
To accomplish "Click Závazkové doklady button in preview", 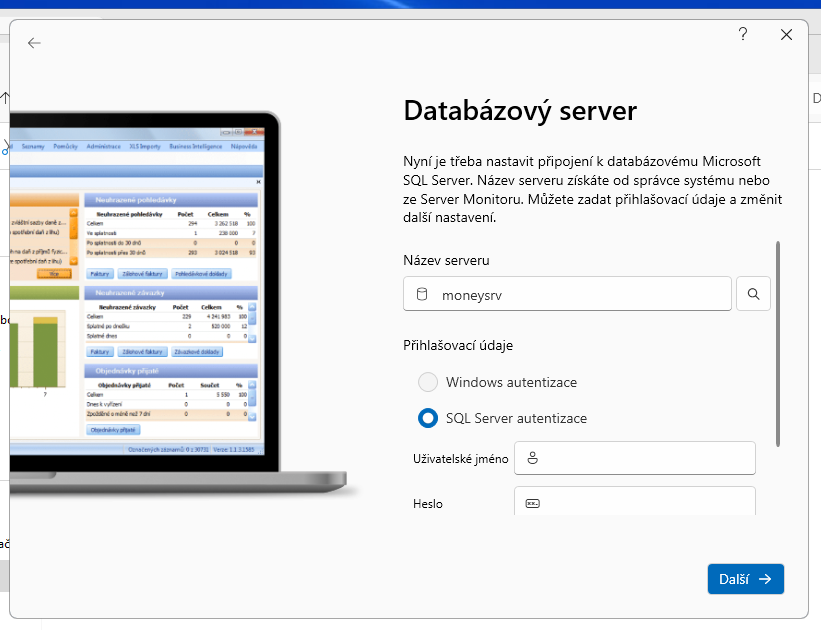I will [x=197, y=352].
